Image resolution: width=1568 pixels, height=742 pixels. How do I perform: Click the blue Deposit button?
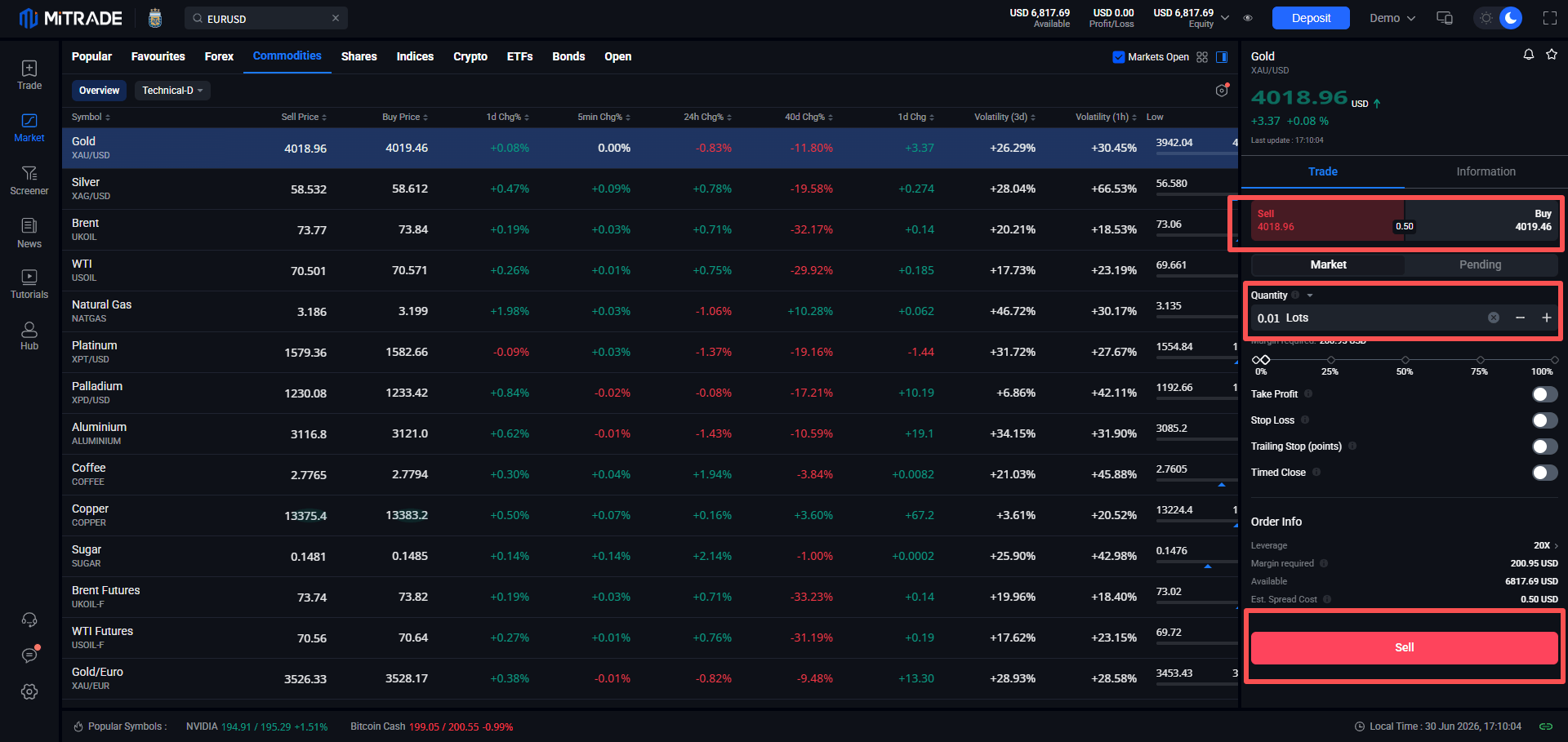1311,18
